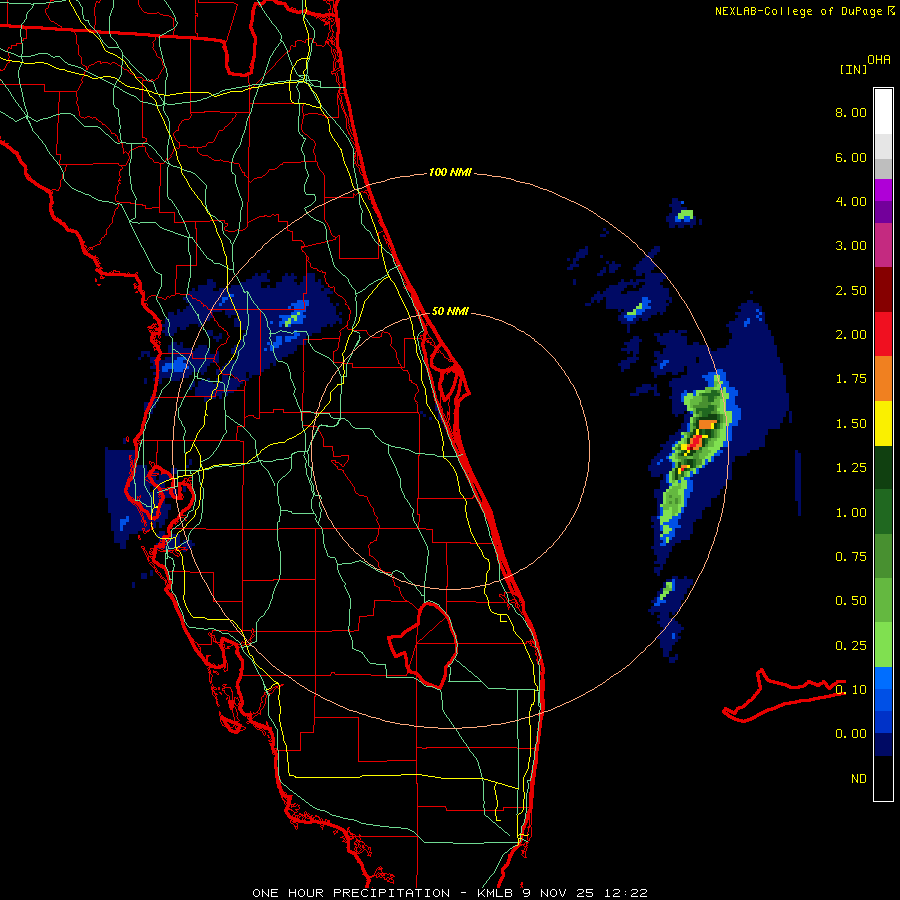Screen dimensions: 900x900
Task: Click the 0.10 legend value
Action: tap(851, 690)
